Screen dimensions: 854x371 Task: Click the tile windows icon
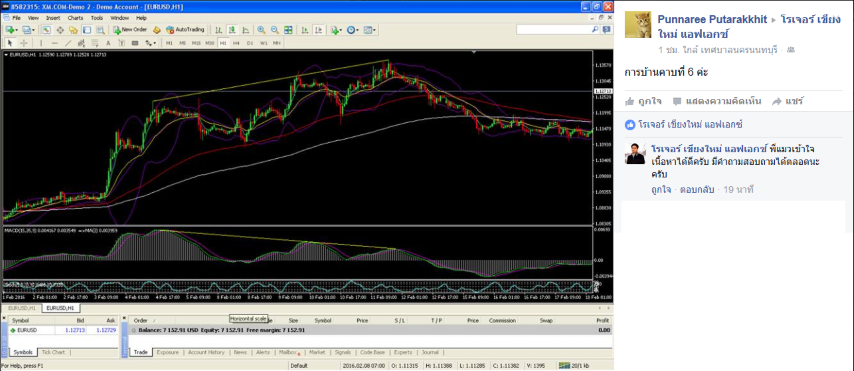tap(289, 29)
